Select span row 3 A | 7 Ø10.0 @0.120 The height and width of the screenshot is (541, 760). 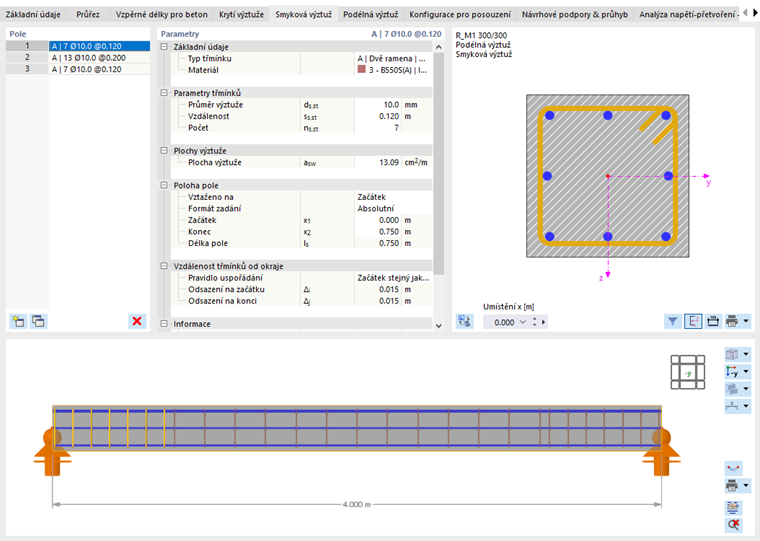78,69
